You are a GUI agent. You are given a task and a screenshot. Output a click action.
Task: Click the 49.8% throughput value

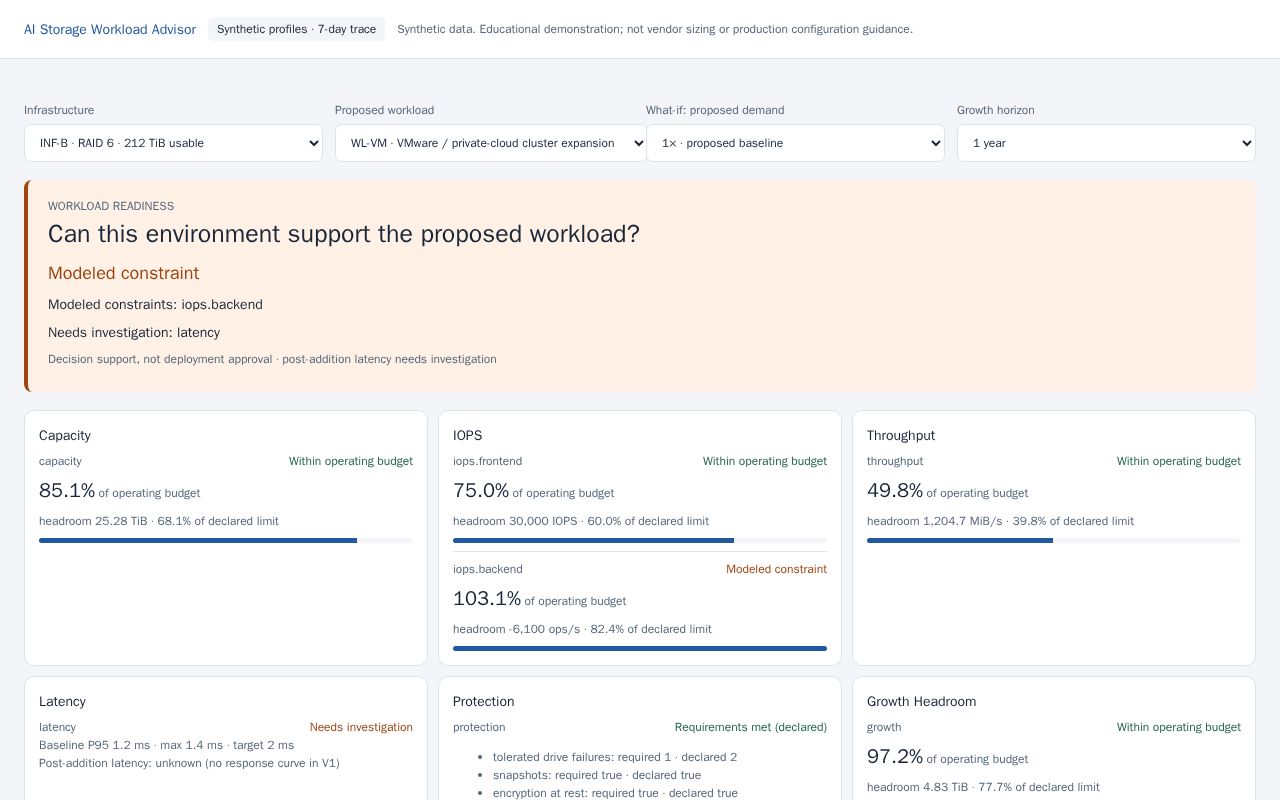895,491
